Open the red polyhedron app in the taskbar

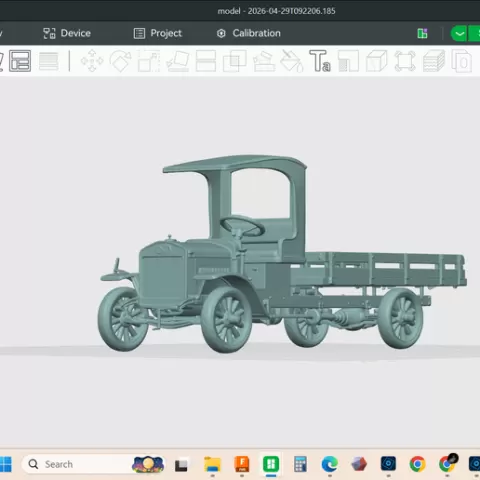(359, 464)
